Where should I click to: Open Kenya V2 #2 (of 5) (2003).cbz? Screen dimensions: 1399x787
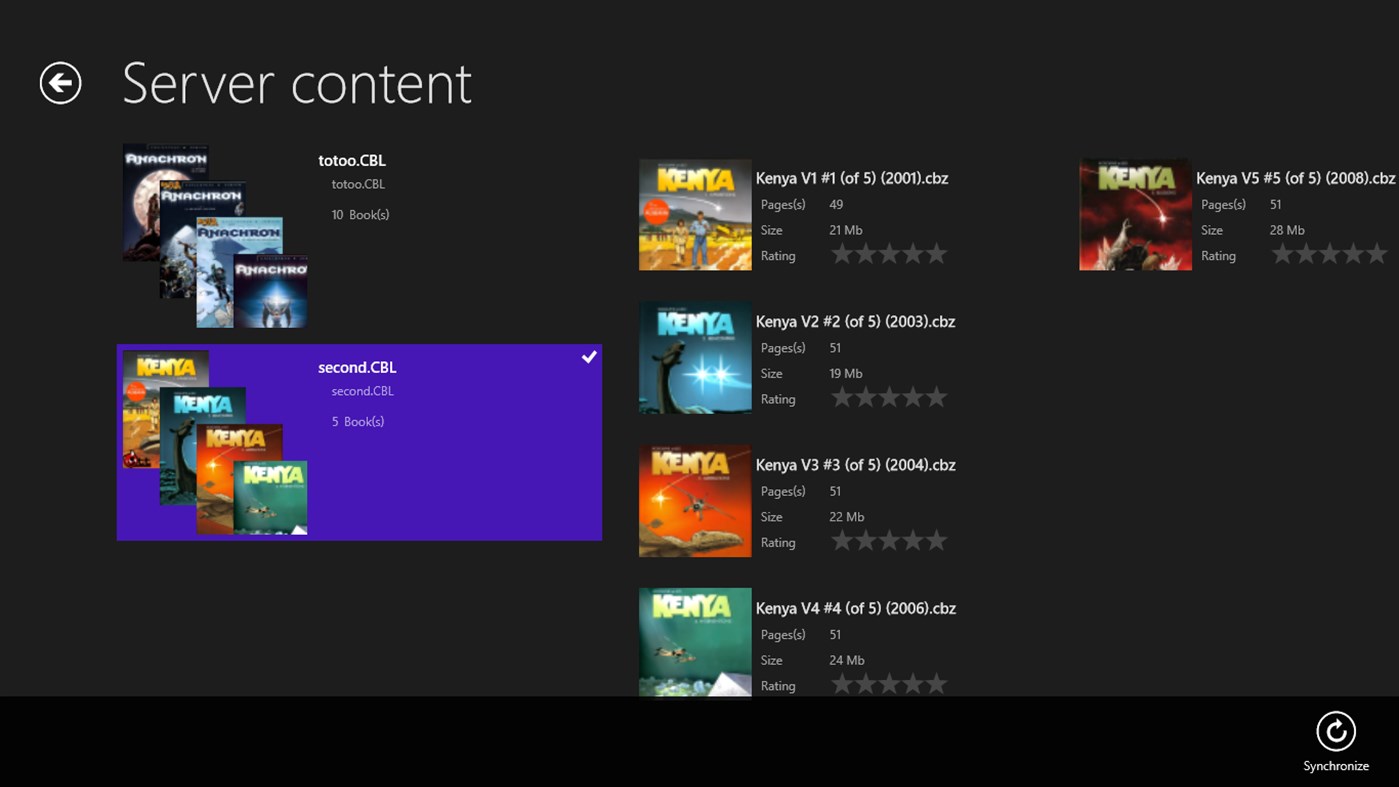point(855,321)
